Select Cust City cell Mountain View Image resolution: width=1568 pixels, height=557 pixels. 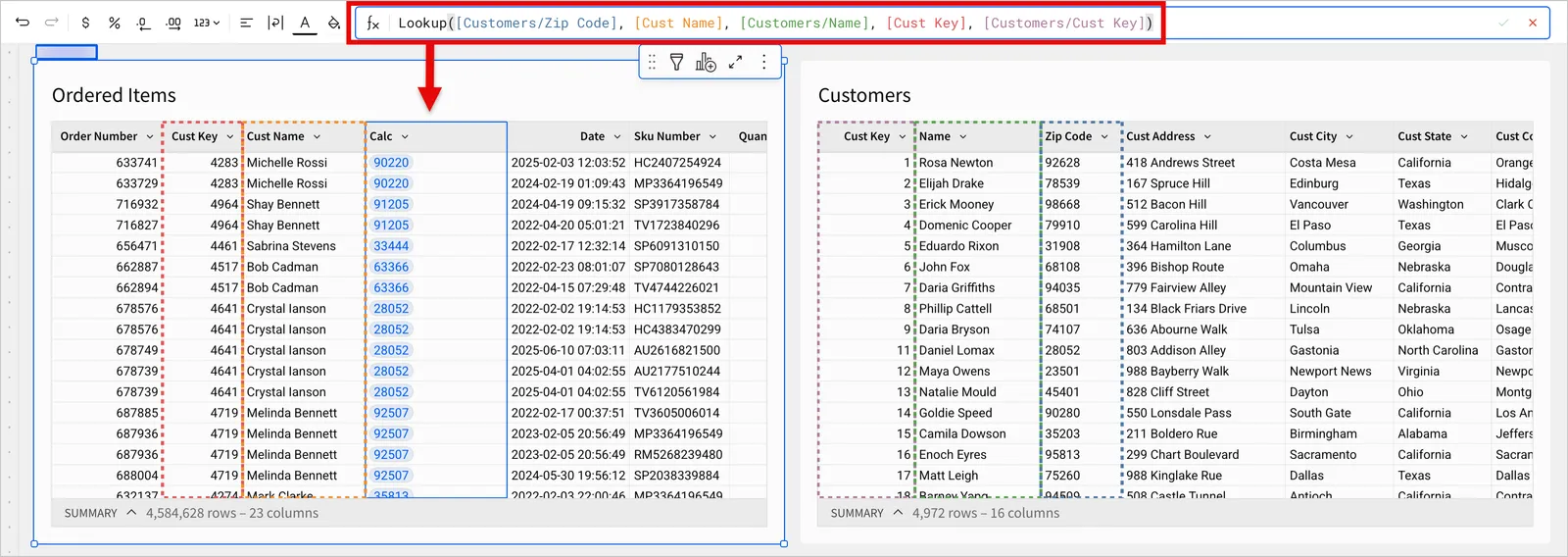[1330, 287]
